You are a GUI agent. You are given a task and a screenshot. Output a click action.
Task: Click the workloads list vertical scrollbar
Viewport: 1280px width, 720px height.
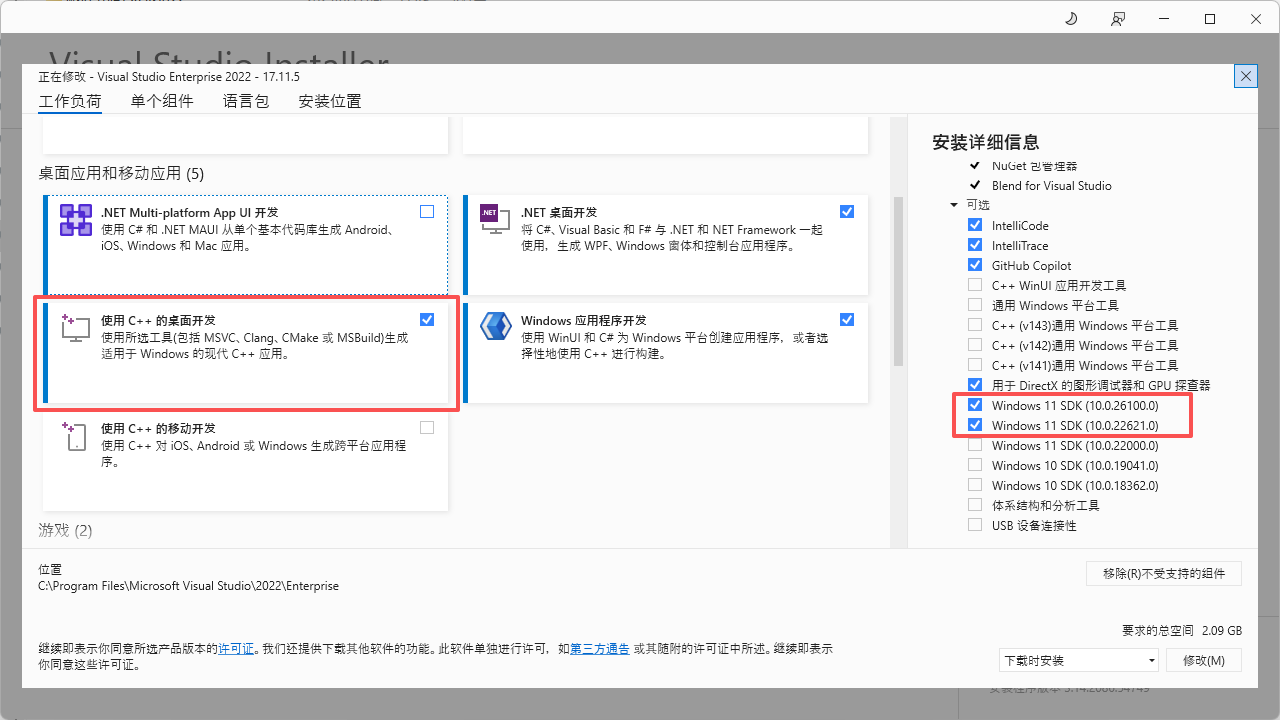pos(898,282)
